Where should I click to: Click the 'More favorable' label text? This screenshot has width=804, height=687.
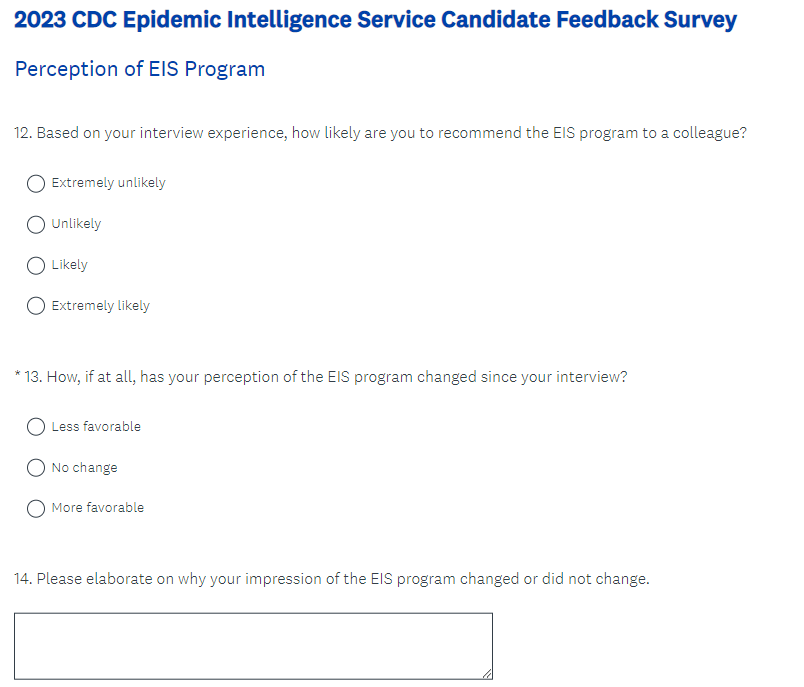pyautogui.click(x=97, y=508)
